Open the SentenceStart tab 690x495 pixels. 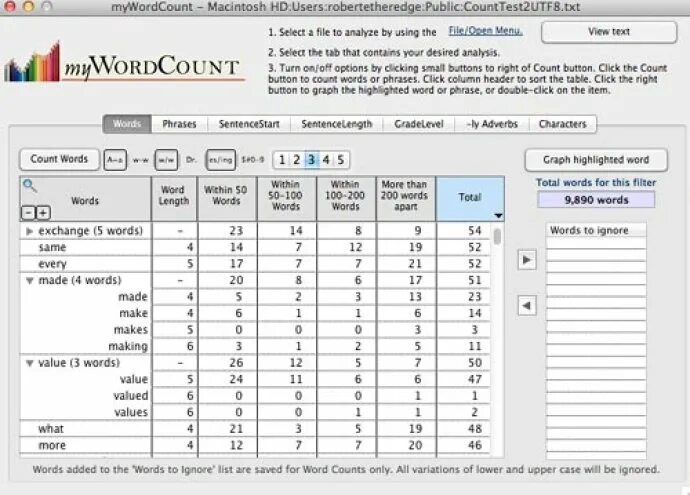point(249,124)
